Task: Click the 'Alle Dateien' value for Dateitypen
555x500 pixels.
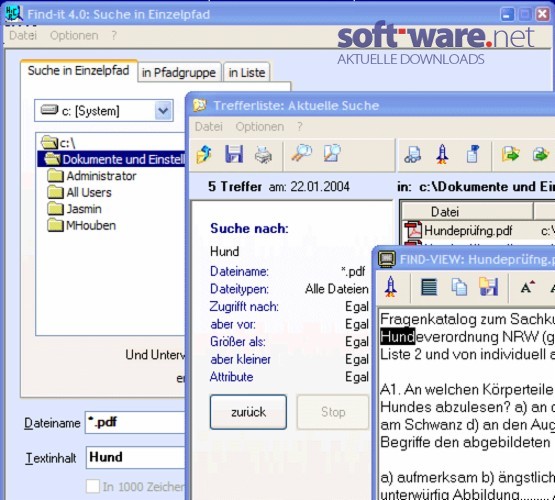Action: coord(337,289)
